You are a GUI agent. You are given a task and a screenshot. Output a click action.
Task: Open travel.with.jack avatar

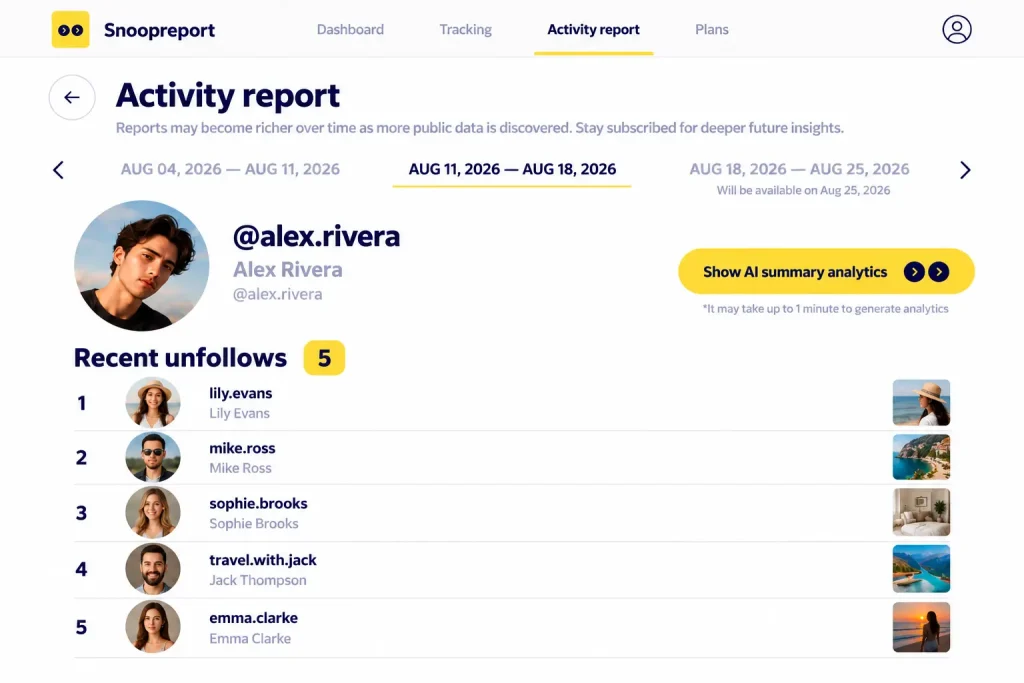click(153, 569)
